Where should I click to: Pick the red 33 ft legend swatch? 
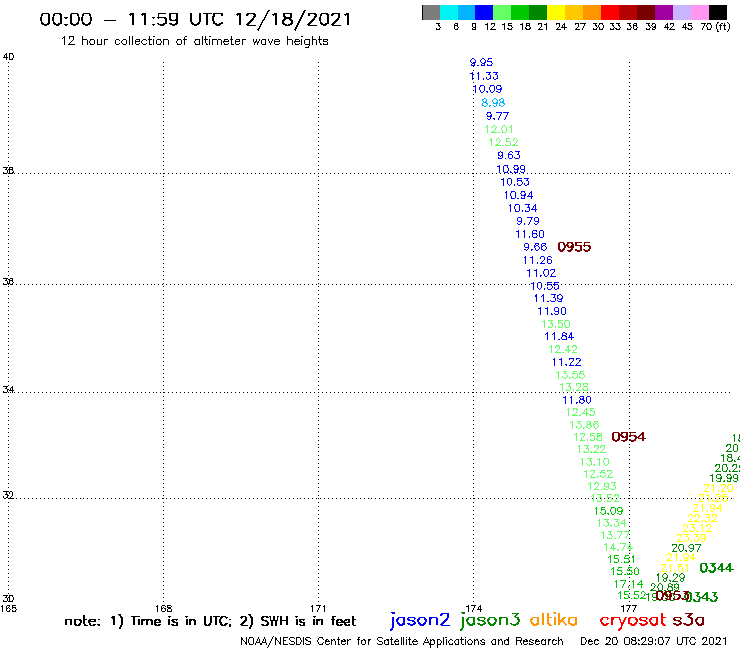pyautogui.click(x=609, y=12)
